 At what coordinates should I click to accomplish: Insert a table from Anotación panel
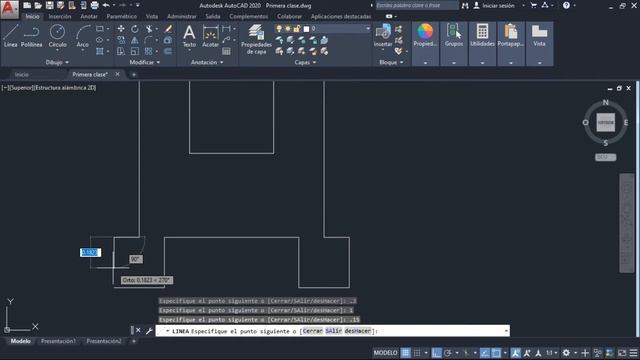[226, 51]
